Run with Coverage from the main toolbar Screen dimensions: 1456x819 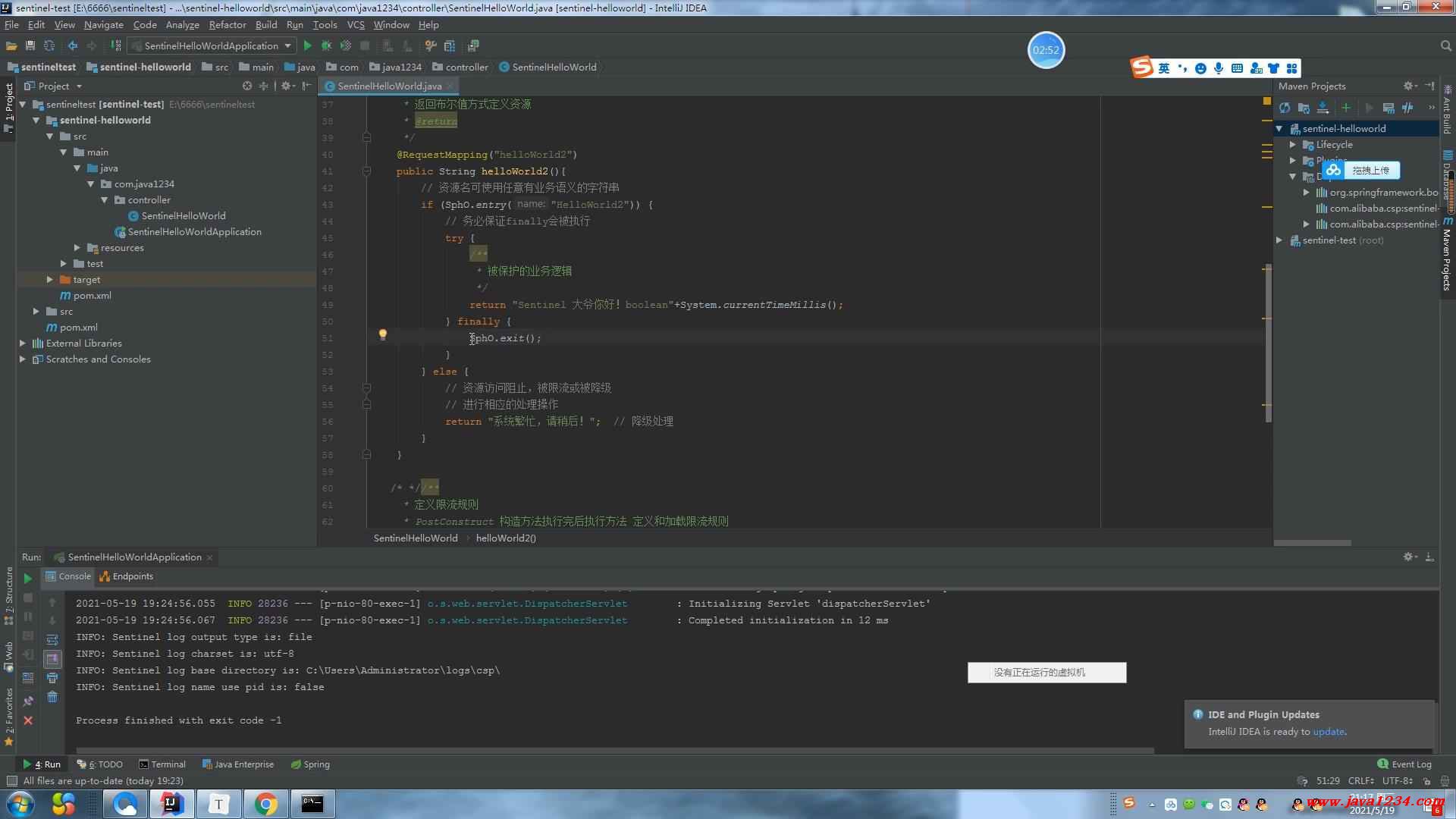coord(346,45)
